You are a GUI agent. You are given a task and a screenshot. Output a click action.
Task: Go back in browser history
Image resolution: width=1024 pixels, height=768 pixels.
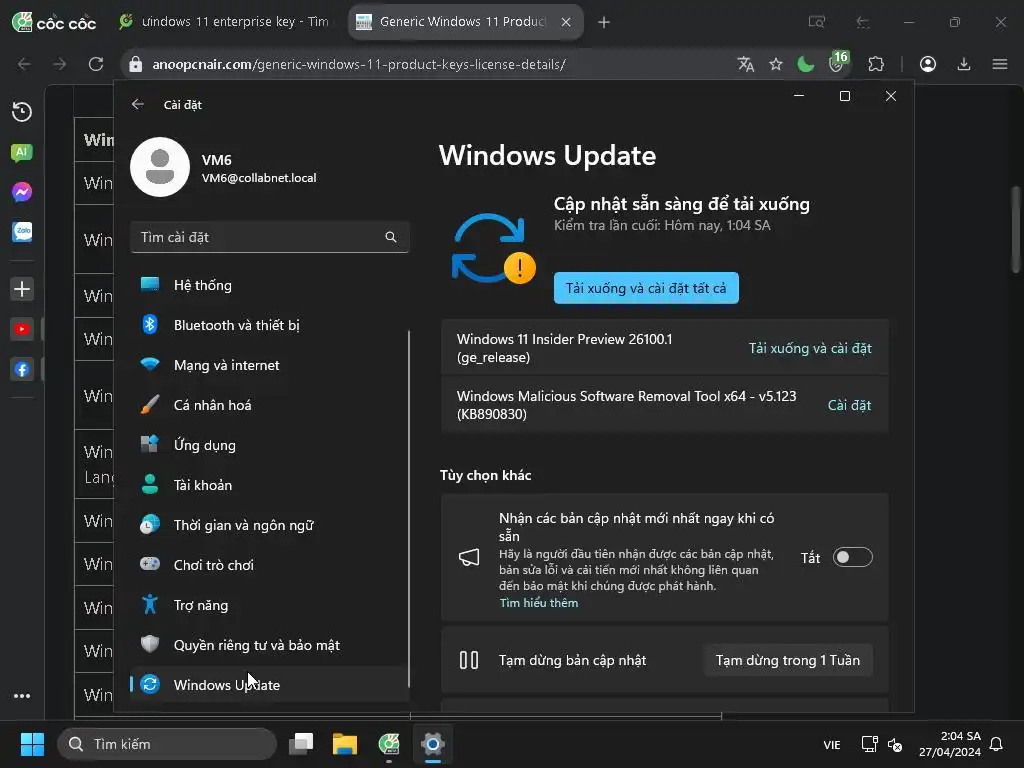pyautogui.click(x=24, y=64)
